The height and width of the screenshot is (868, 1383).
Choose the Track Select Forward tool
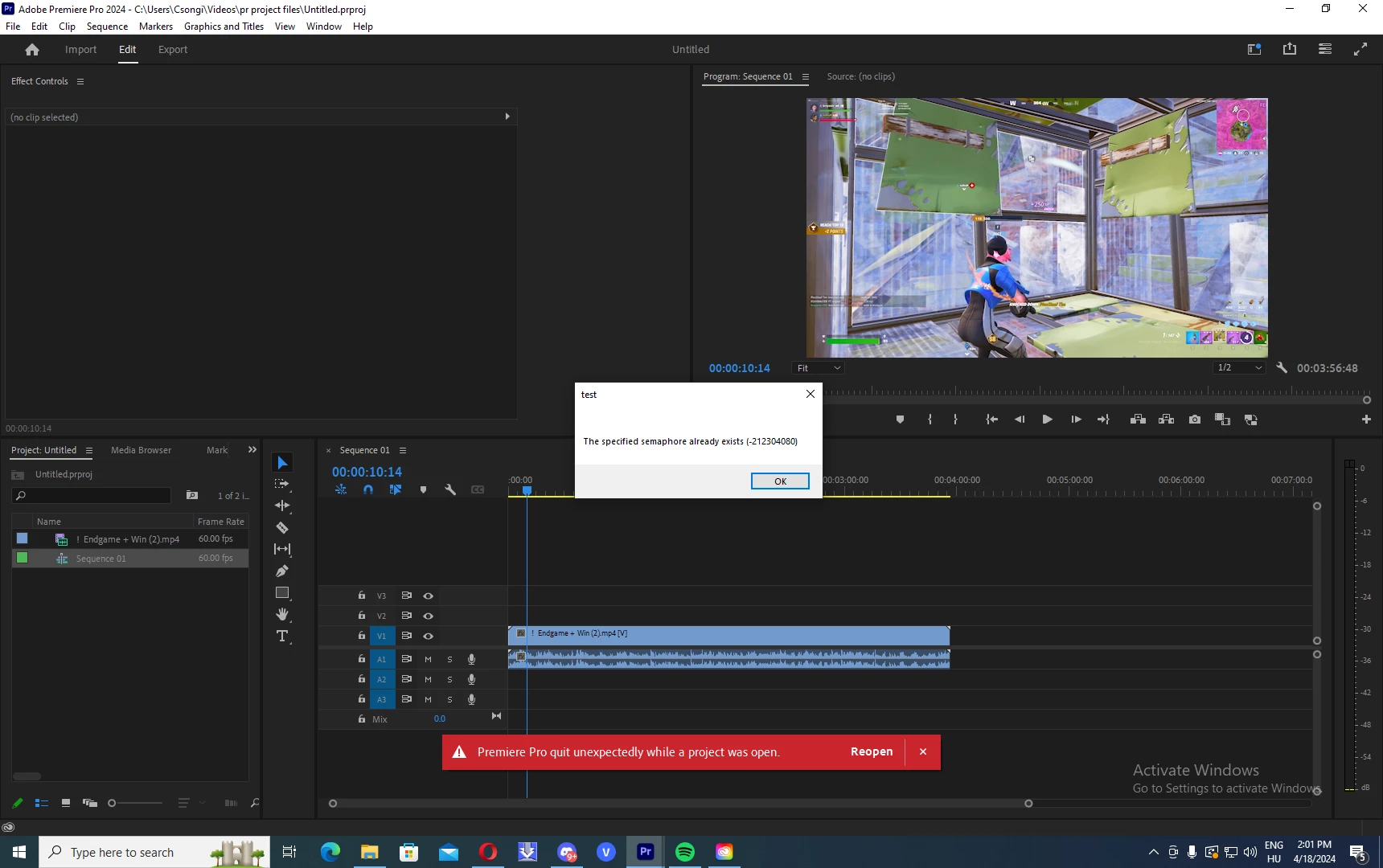282,484
